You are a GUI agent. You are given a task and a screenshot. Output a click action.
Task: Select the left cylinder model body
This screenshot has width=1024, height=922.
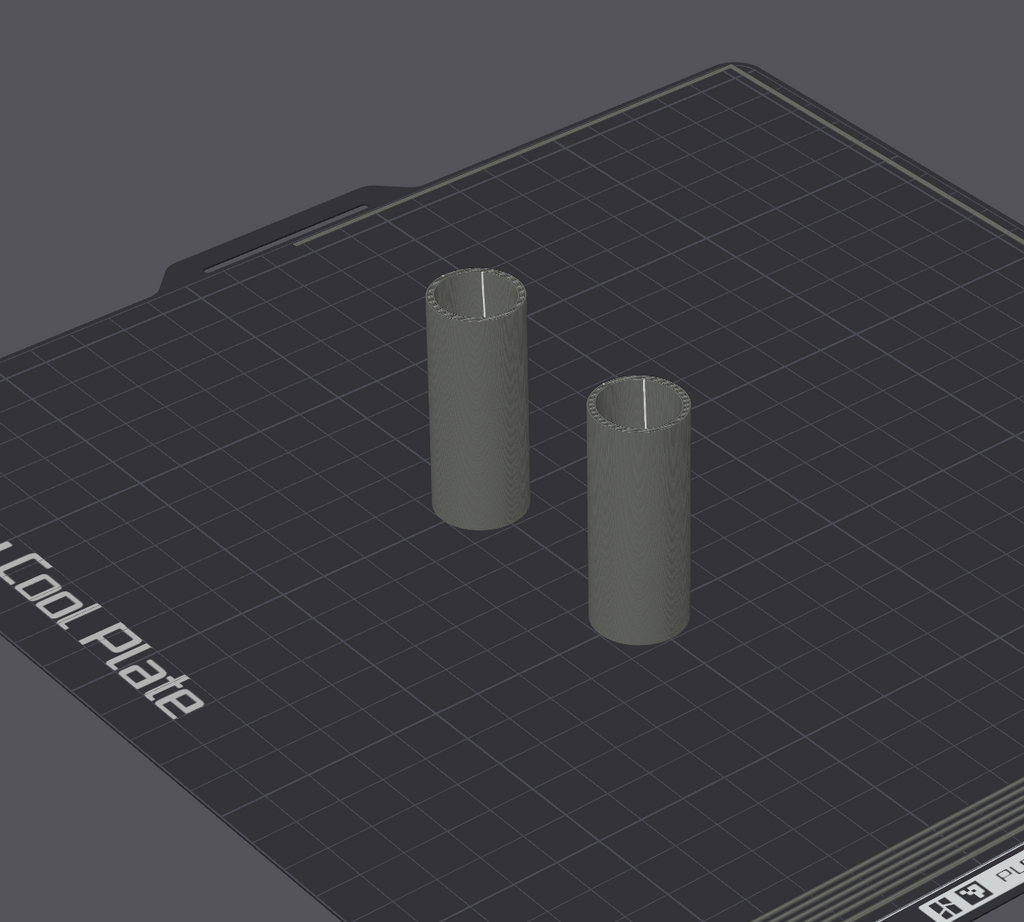point(477,418)
